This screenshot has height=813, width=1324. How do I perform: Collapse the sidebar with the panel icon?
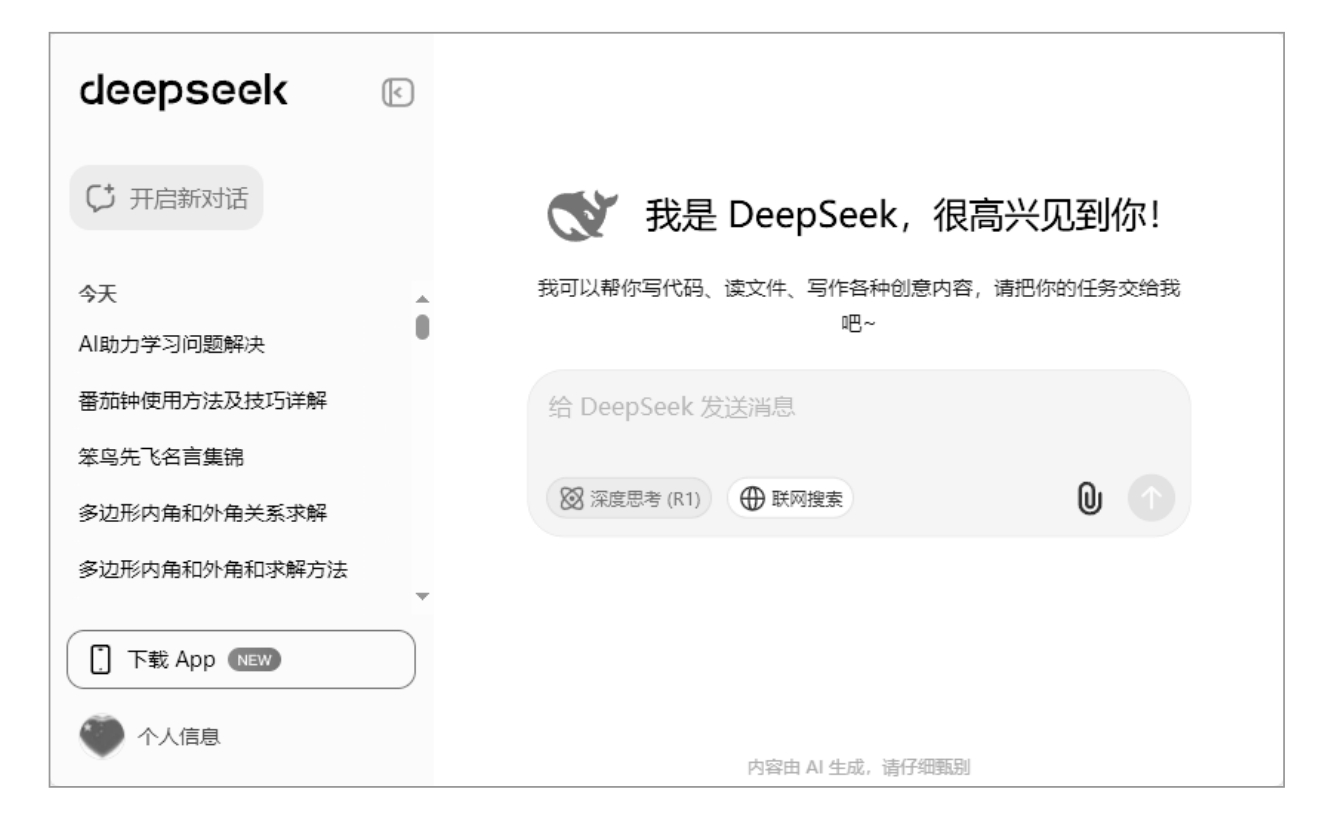pos(397,92)
